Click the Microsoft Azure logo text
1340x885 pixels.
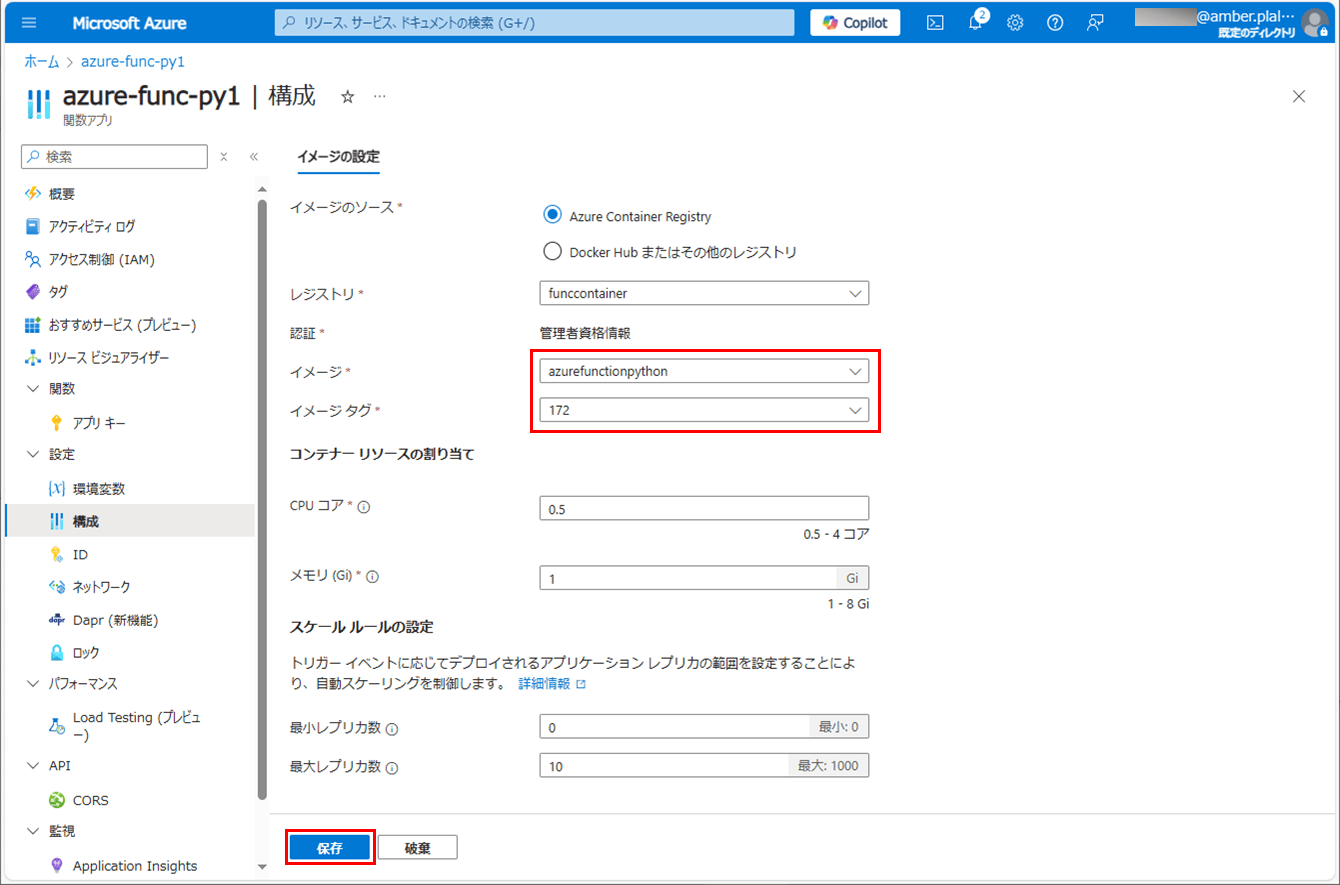(x=129, y=23)
